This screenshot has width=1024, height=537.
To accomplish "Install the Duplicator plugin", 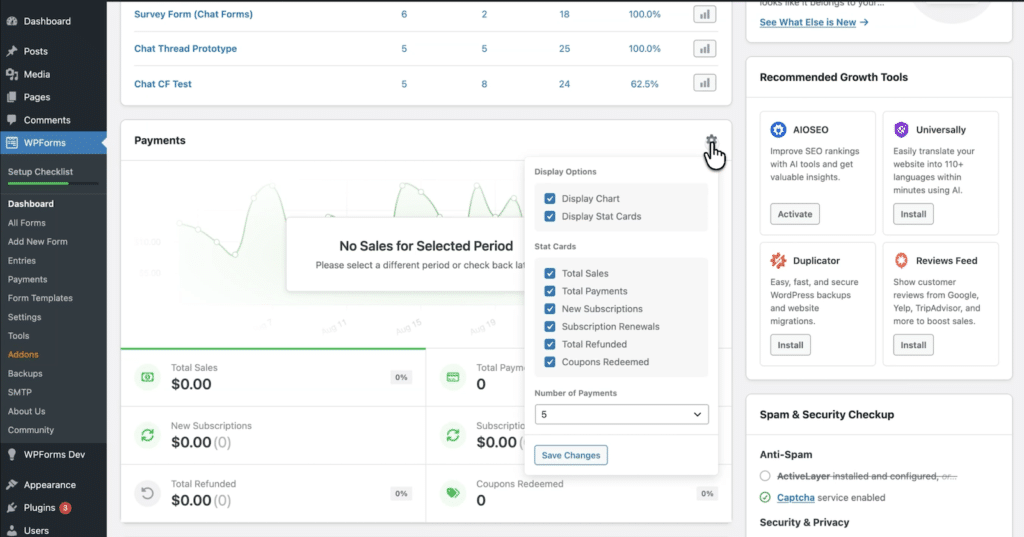I will pyautogui.click(x=790, y=345).
